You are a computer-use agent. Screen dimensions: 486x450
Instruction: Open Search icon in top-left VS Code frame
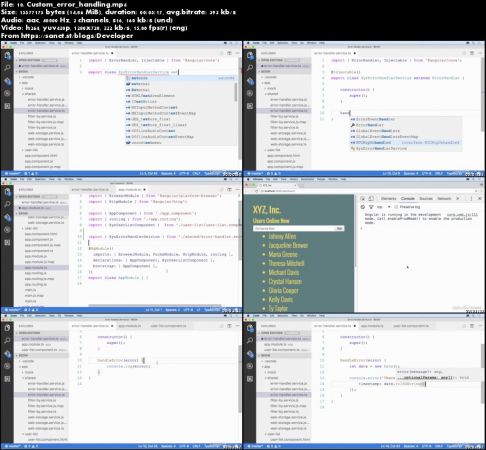click(x=7, y=68)
